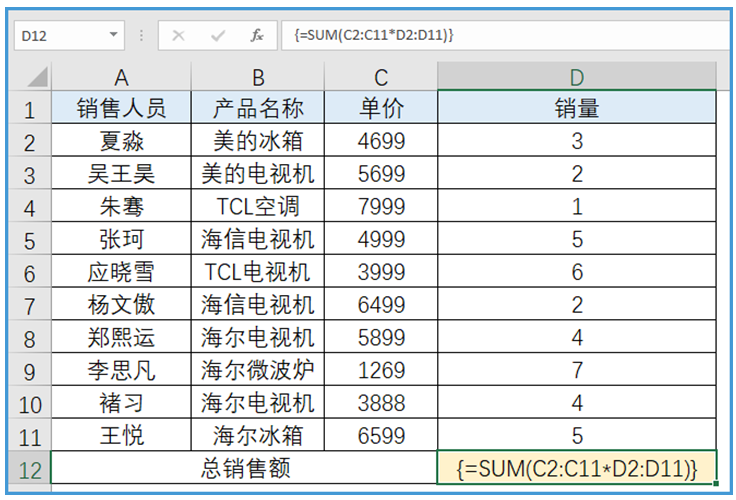736x500 pixels.
Task: Select the 销售人员 header cell
Action: point(121,108)
